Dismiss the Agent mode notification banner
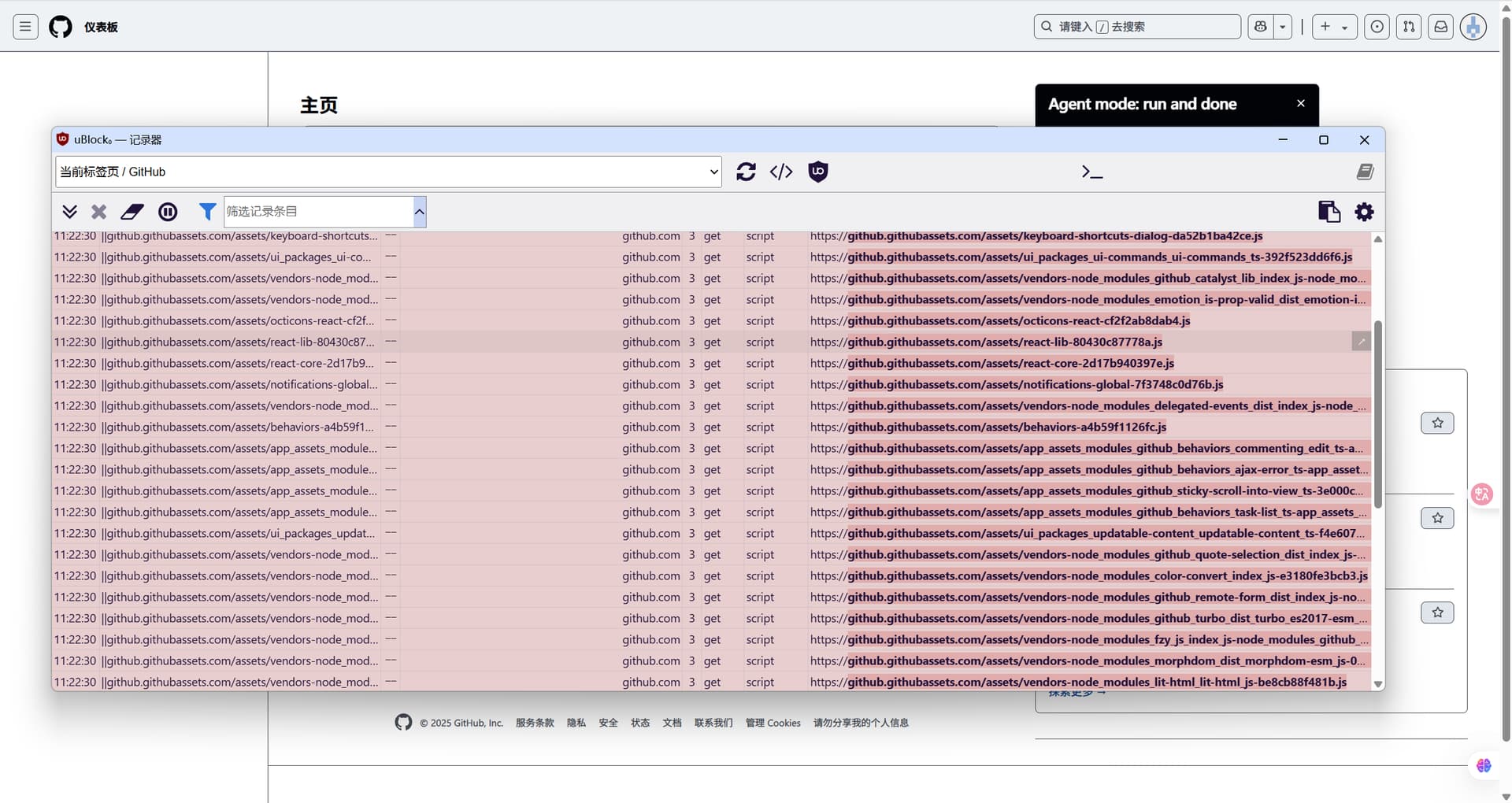The image size is (1512, 803). coord(1301,103)
